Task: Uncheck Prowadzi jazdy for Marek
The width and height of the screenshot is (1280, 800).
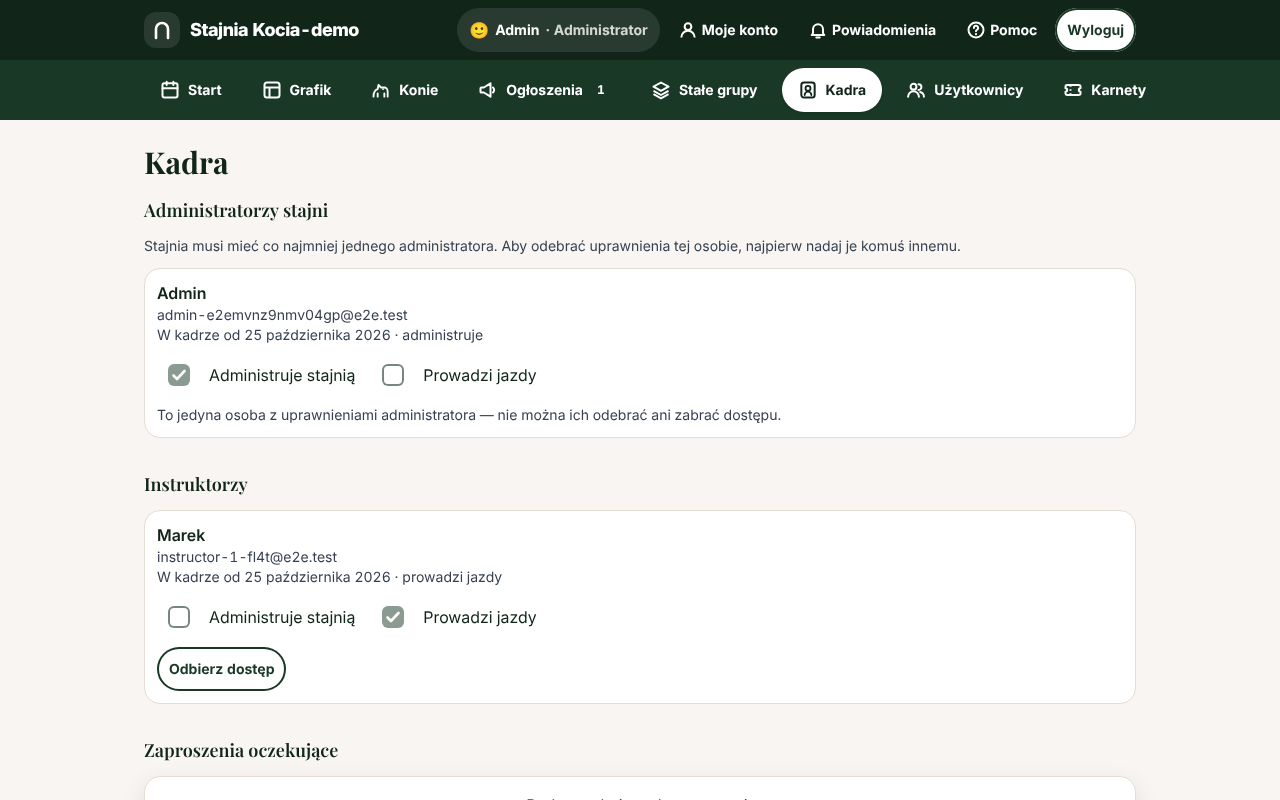Action: tap(393, 617)
